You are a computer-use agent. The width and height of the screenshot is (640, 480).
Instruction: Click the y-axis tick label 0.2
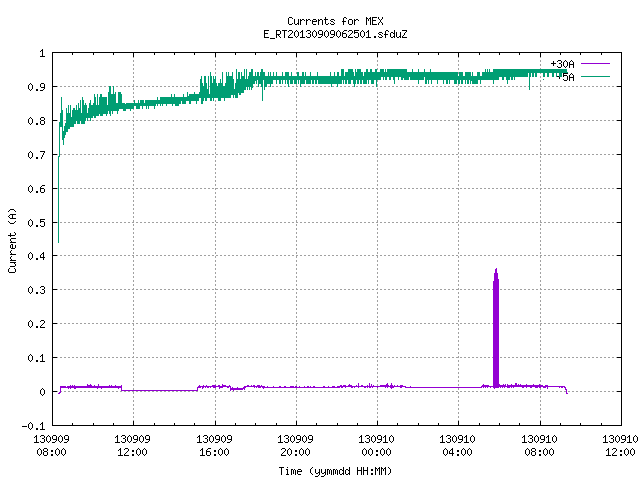[36, 324]
